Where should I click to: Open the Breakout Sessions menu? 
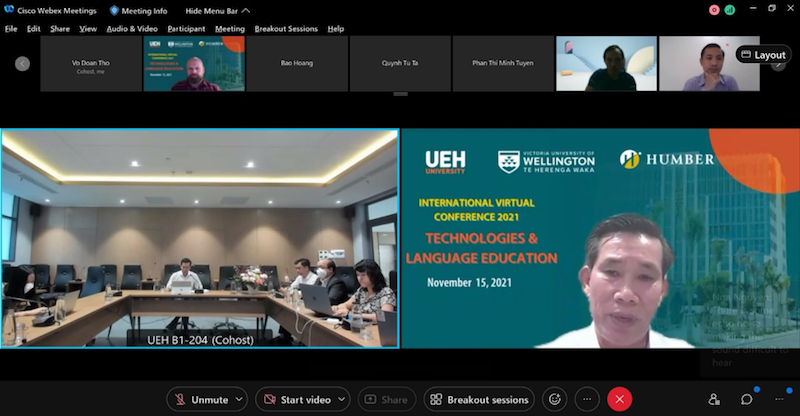(286, 29)
